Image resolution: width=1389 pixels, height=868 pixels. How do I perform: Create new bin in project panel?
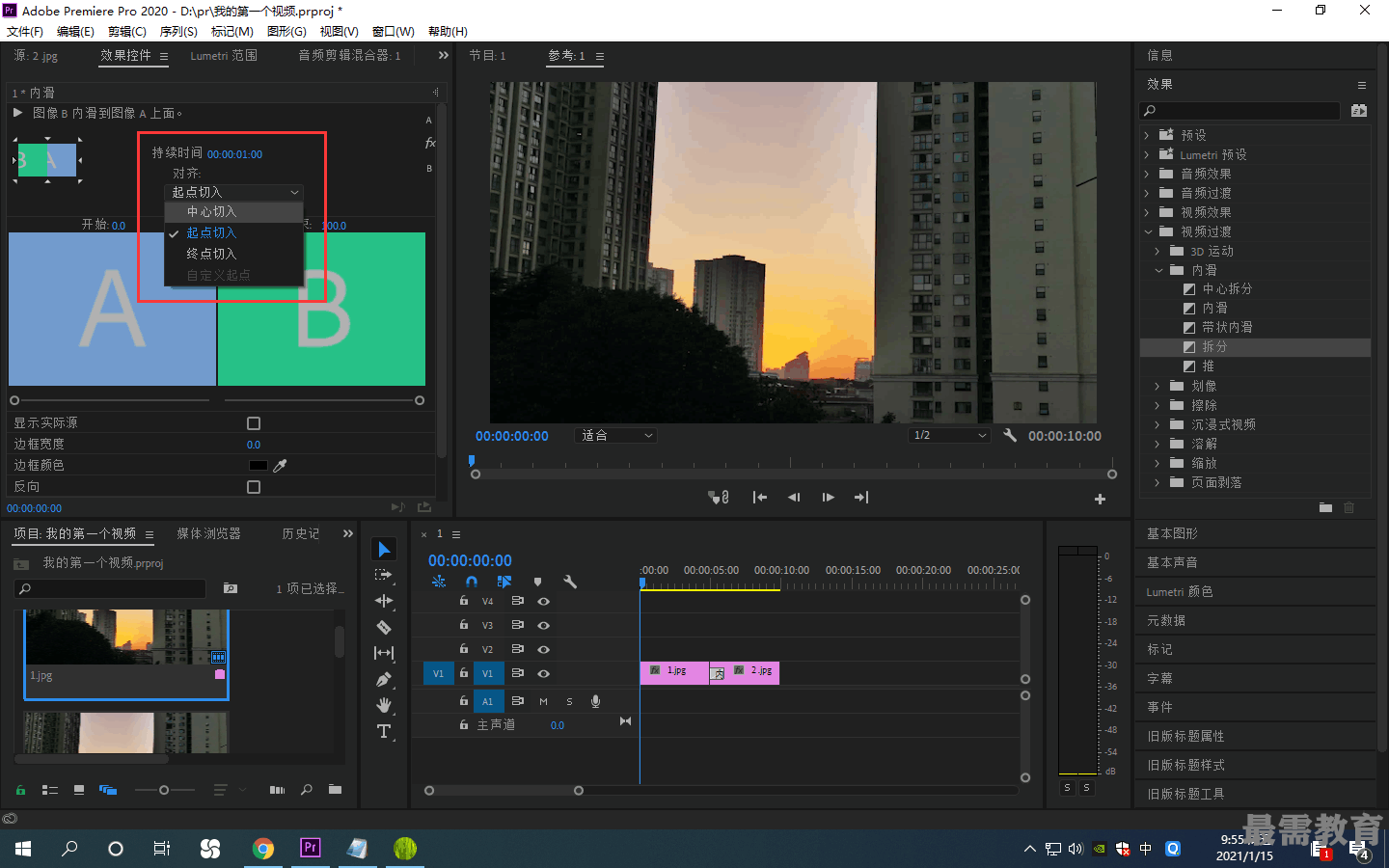pyautogui.click(x=335, y=790)
